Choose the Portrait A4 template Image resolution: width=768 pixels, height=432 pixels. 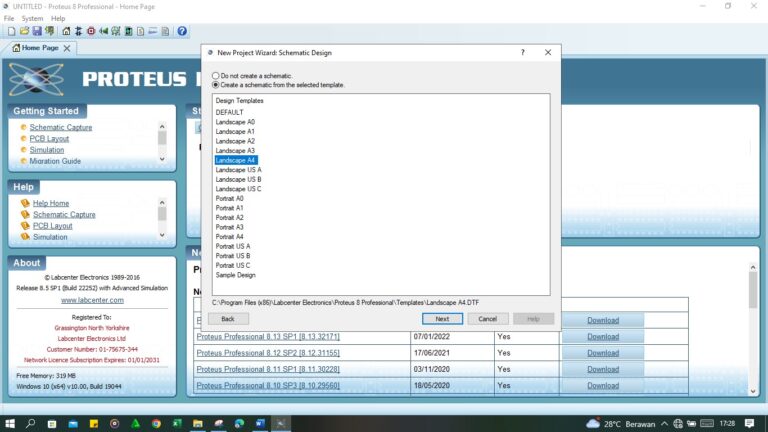point(229,237)
